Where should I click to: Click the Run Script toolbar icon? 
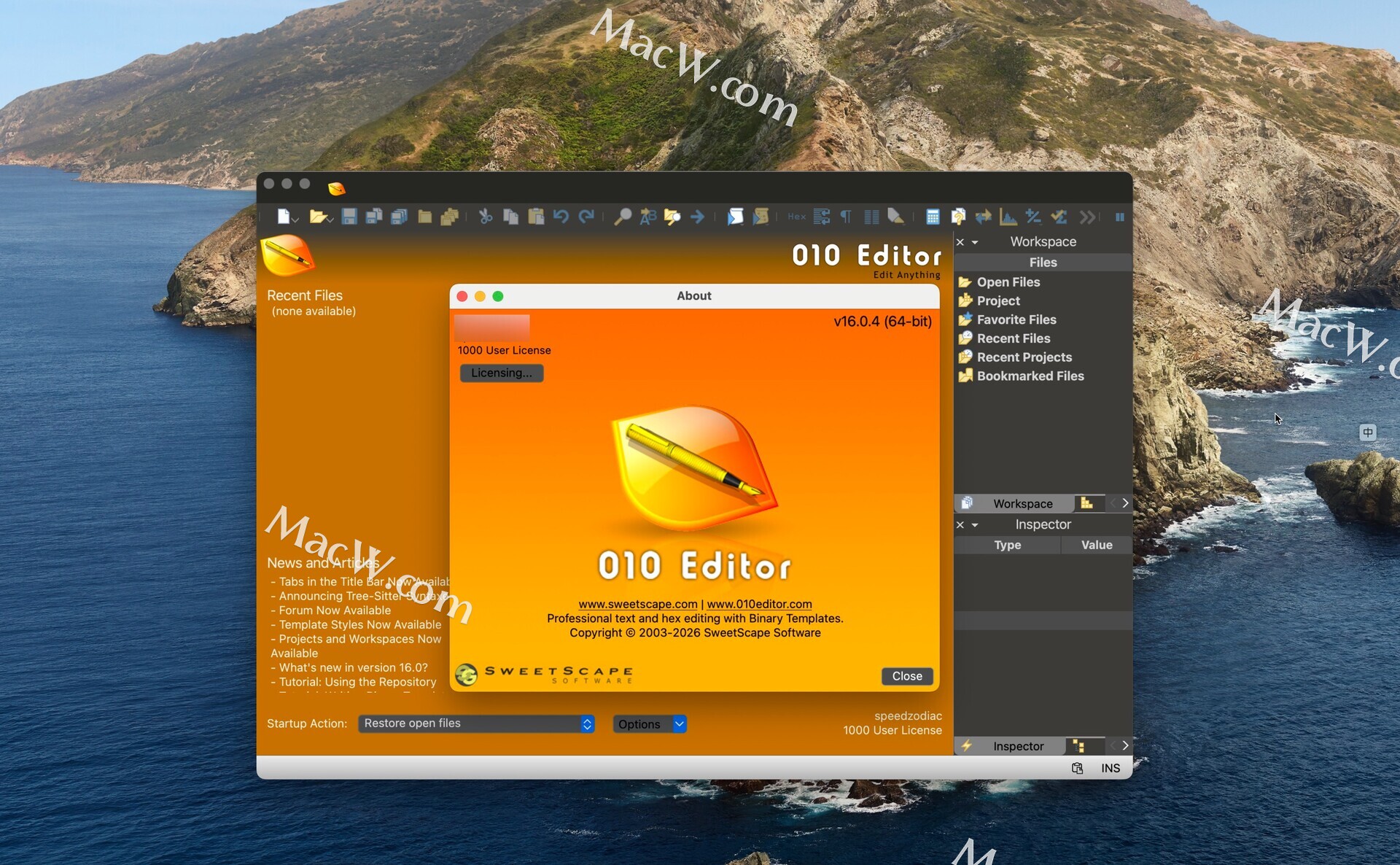tap(735, 217)
